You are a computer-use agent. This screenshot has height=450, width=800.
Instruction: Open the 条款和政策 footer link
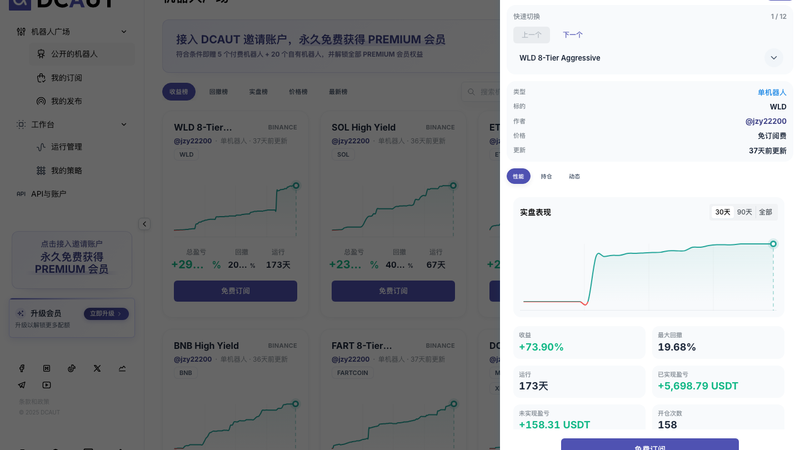(x=34, y=402)
